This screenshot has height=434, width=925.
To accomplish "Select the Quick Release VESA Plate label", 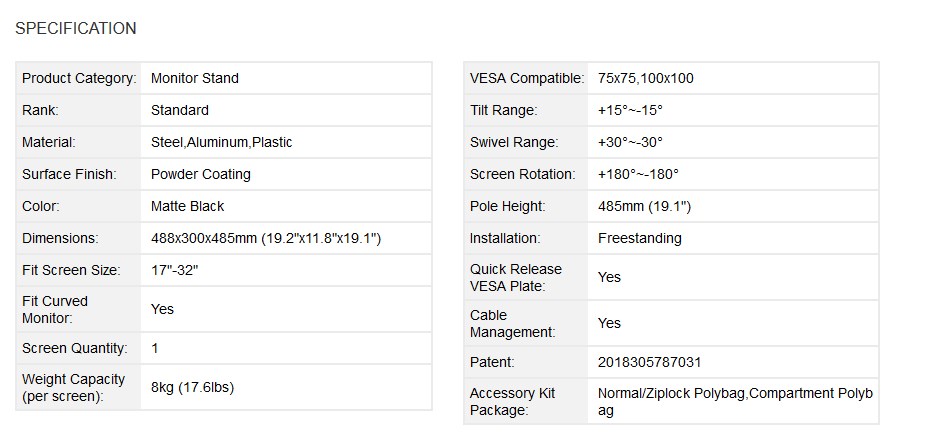I will 516,278.
